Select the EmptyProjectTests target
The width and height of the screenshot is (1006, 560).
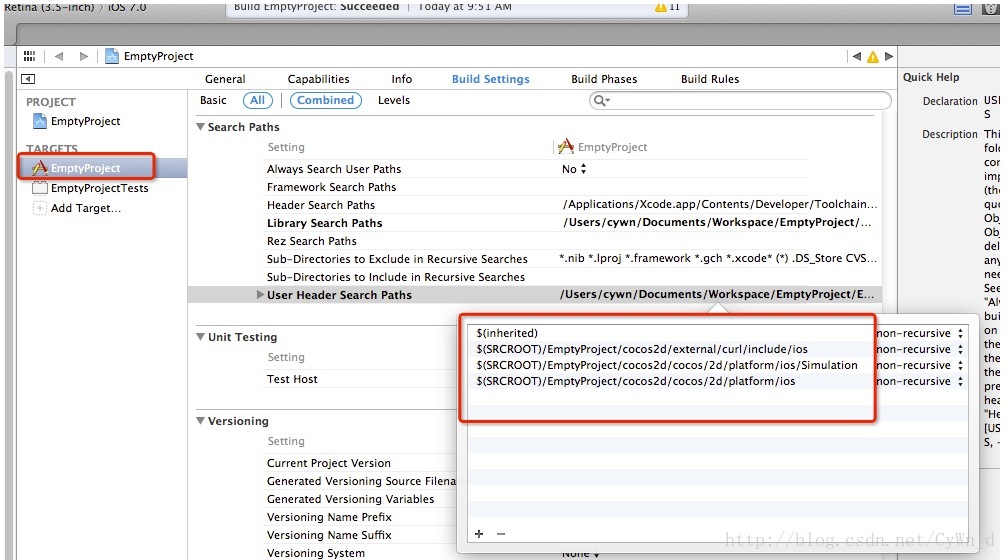coord(99,188)
